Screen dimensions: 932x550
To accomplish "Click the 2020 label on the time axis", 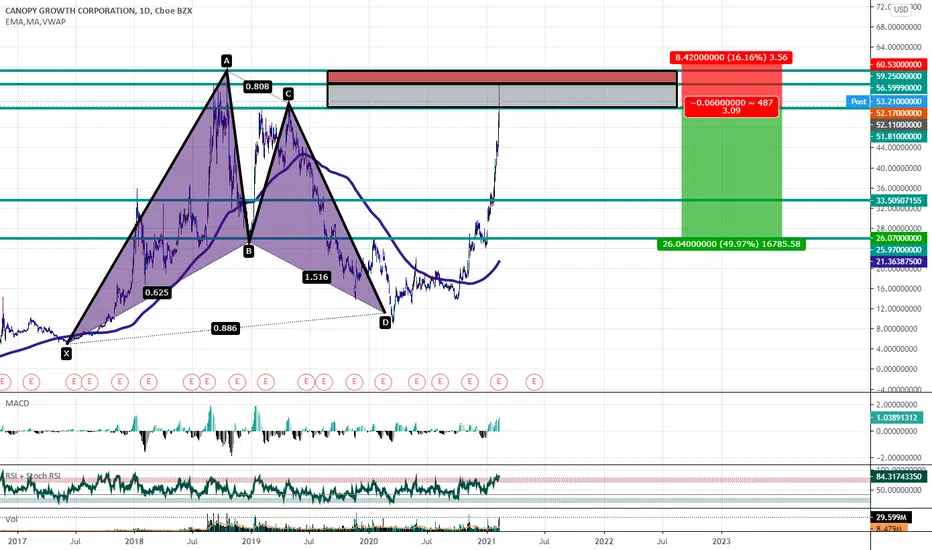I will pyautogui.click(x=369, y=541).
